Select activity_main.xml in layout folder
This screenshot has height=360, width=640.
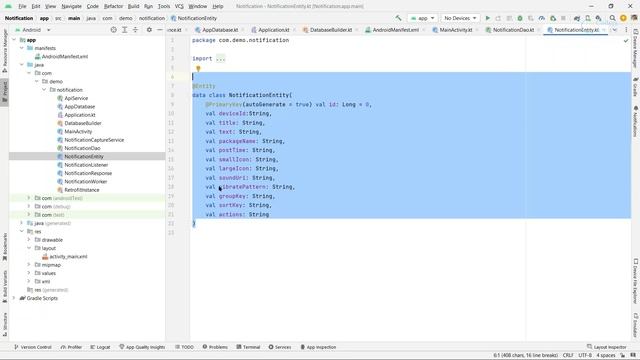[68, 256]
